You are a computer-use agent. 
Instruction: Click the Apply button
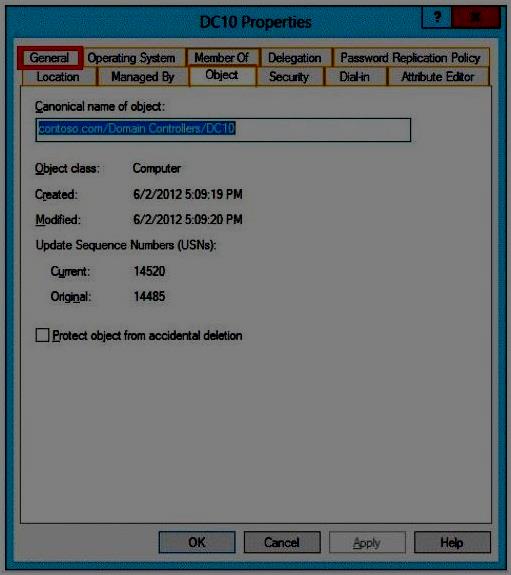tap(367, 542)
